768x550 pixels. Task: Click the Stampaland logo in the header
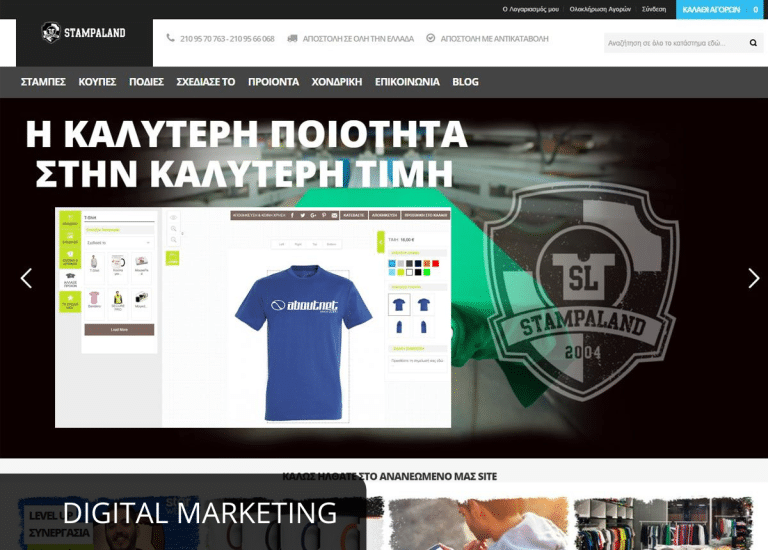tap(84, 33)
